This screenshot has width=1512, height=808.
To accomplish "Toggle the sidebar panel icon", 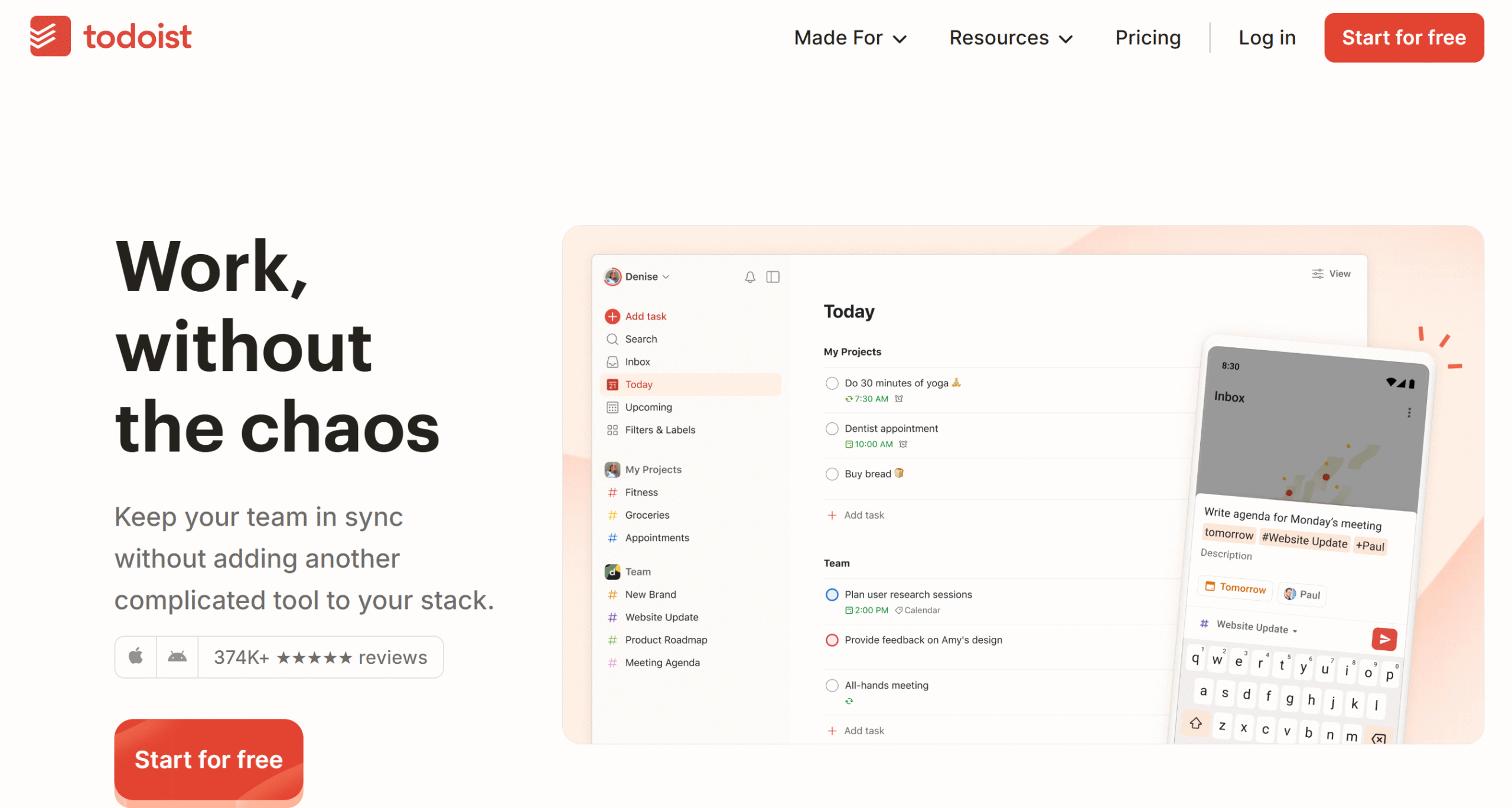I will [x=773, y=277].
